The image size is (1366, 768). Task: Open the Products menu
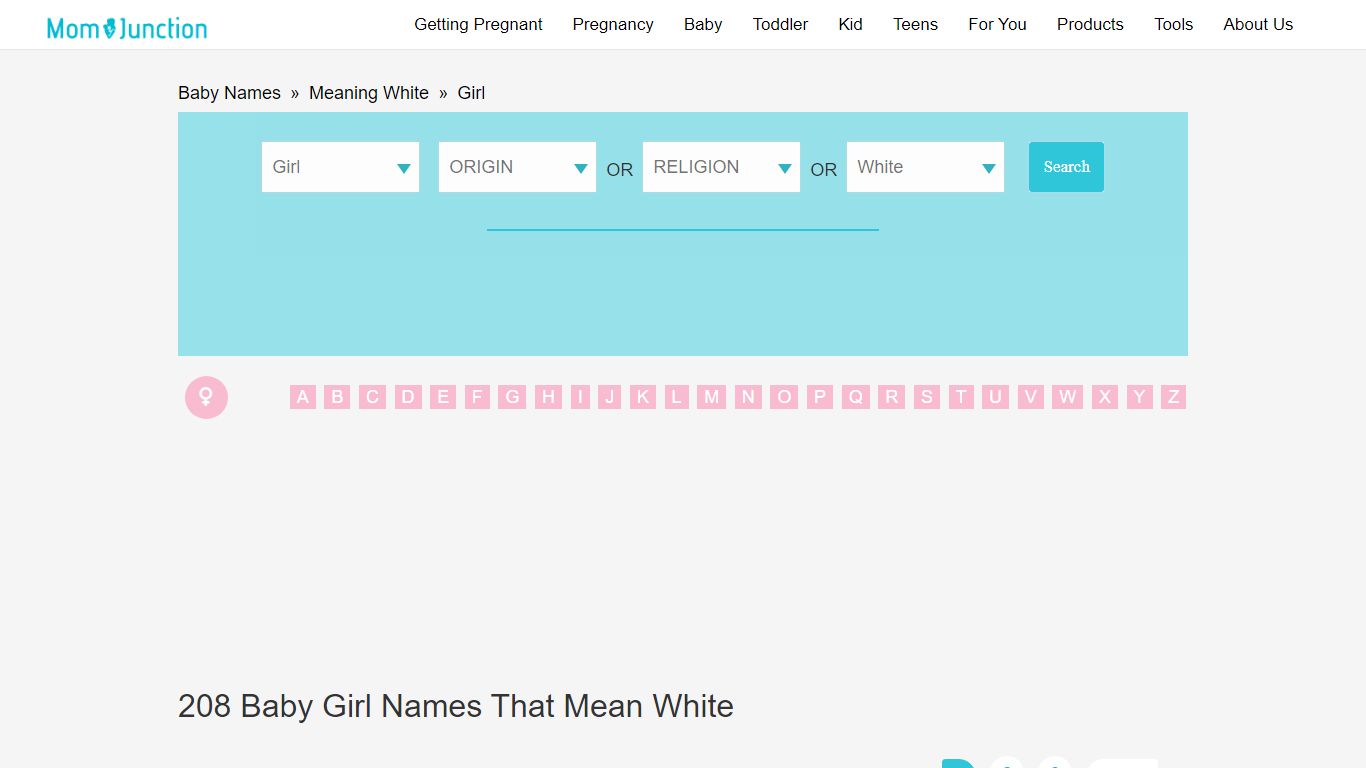pos(1090,24)
